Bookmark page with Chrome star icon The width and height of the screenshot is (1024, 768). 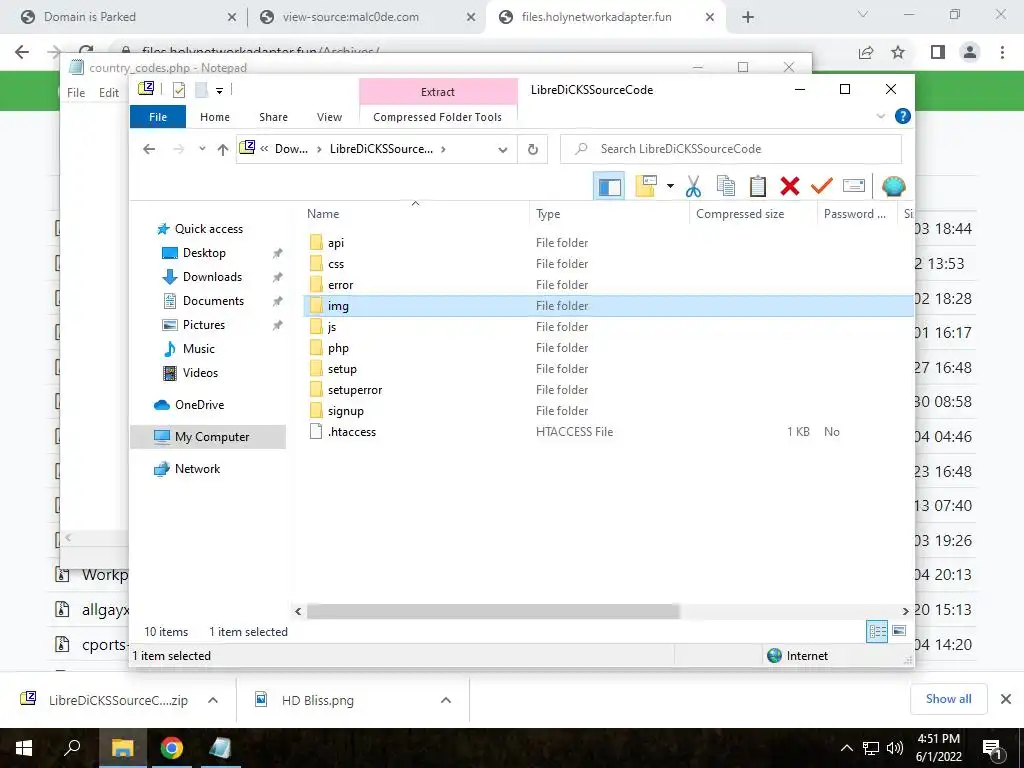coord(898,52)
